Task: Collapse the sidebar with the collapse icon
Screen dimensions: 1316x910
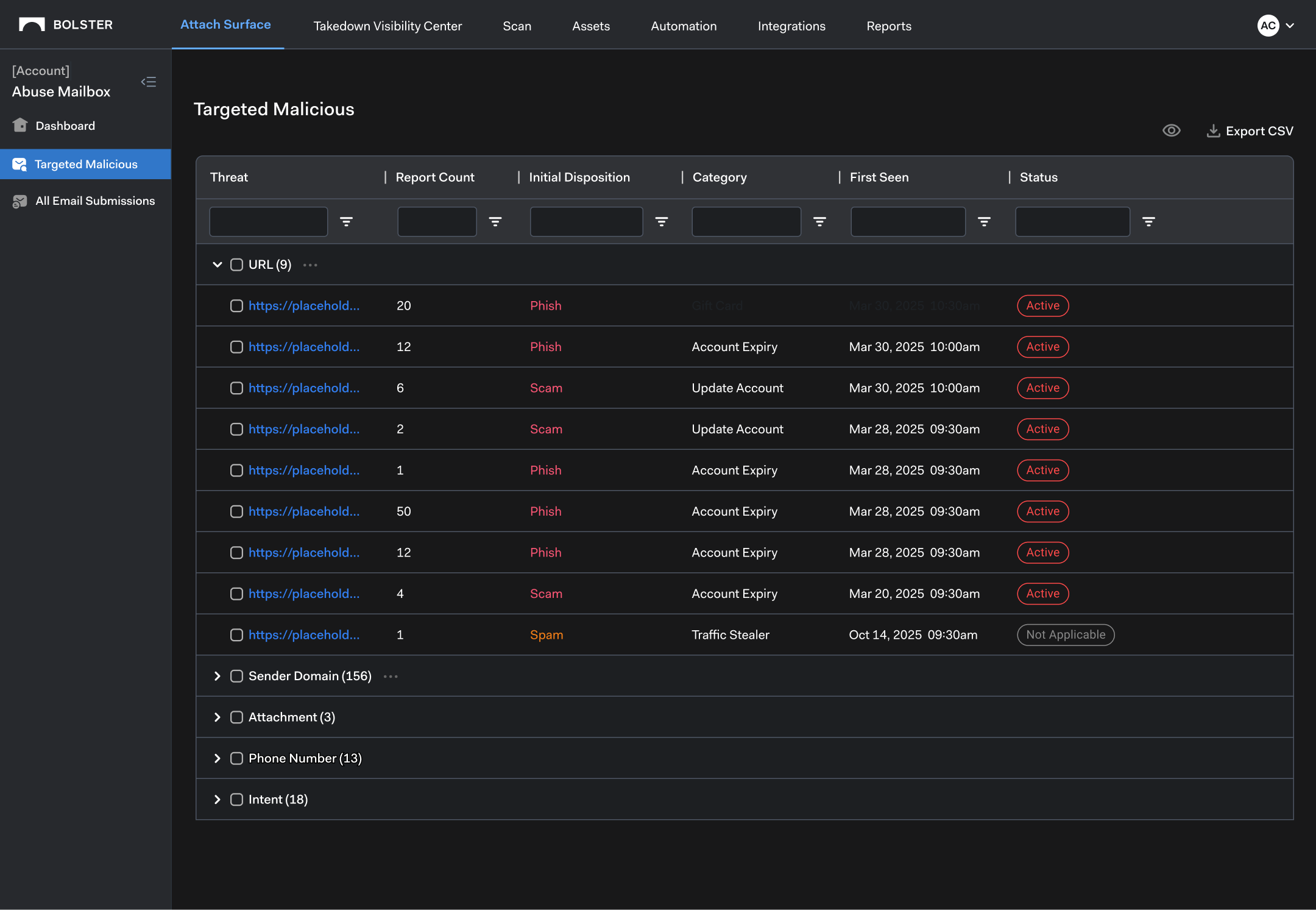Action: click(149, 82)
